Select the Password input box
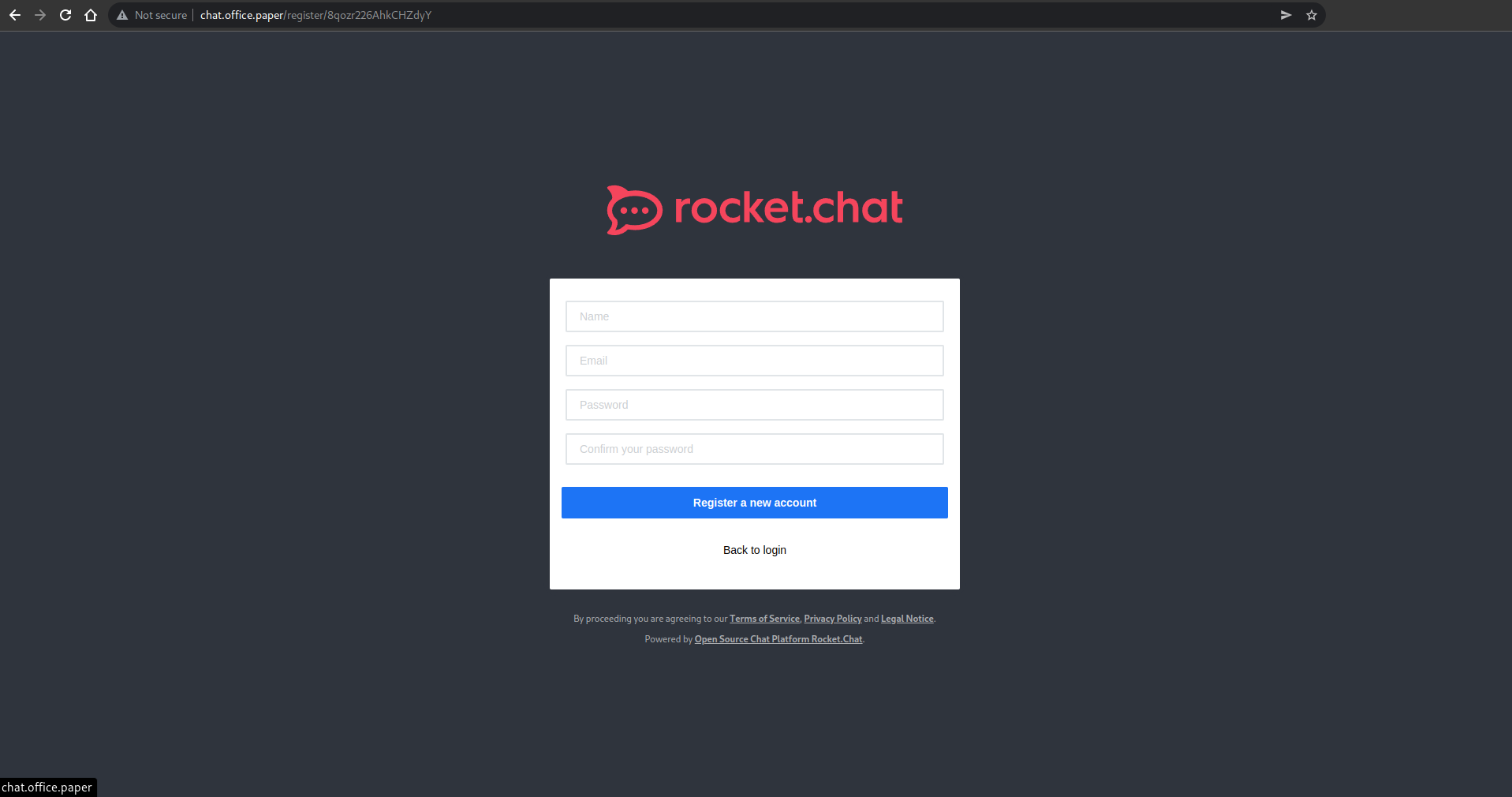The height and width of the screenshot is (797, 1512). tap(754, 405)
